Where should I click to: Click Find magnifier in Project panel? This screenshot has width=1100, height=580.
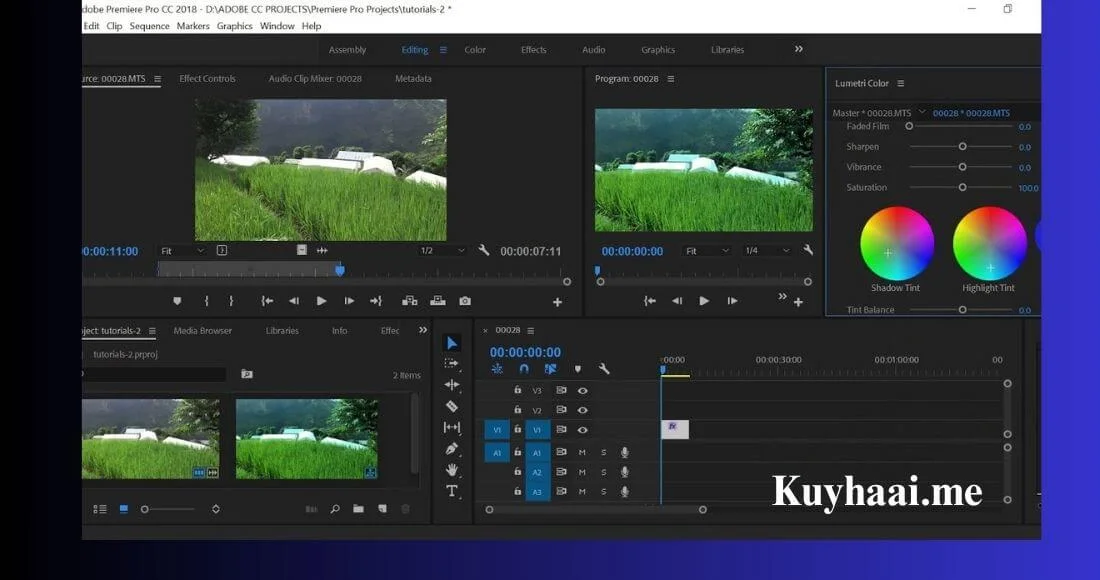(335, 509)
